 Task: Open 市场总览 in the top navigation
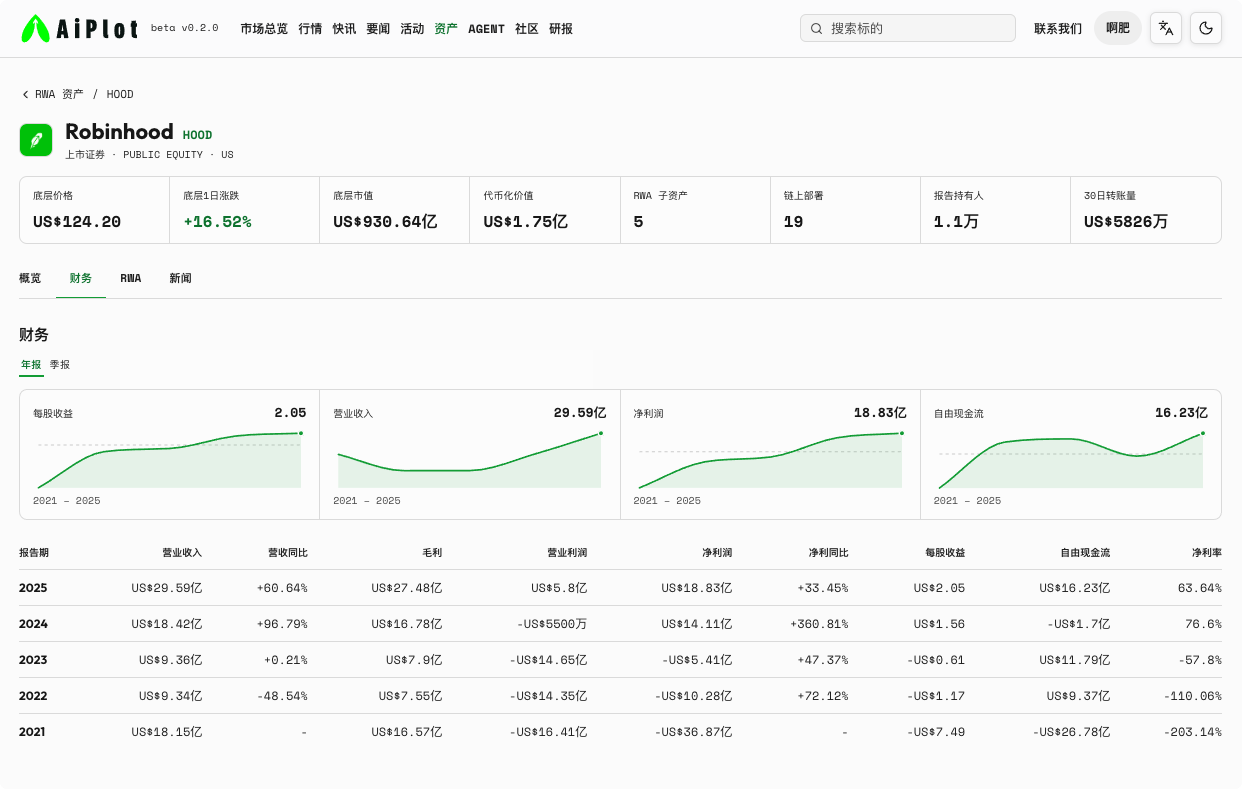point(264,29)
